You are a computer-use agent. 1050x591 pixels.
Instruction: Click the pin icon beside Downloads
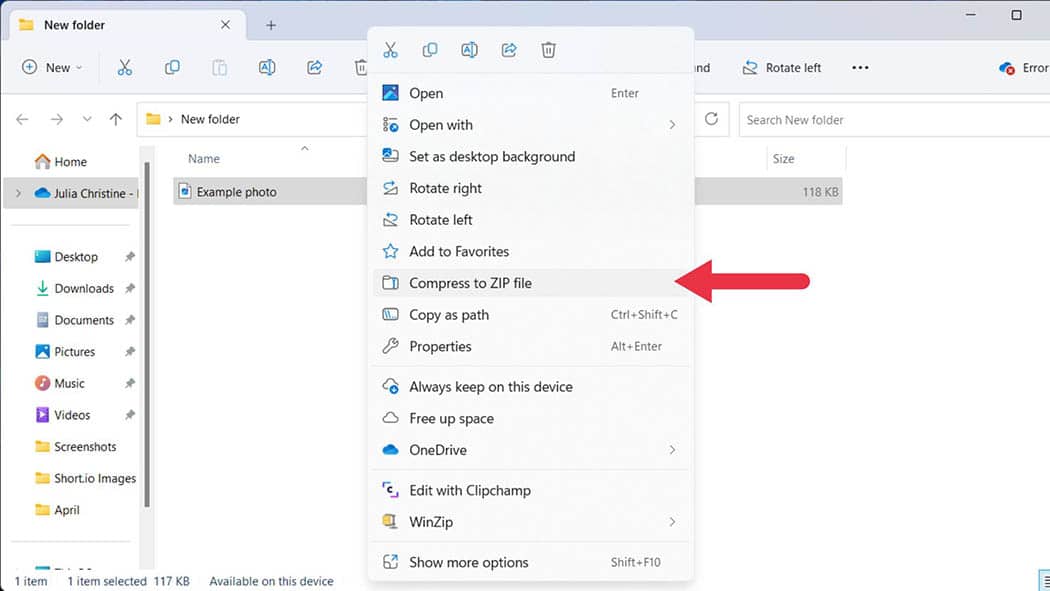click(x=130, y=288)
